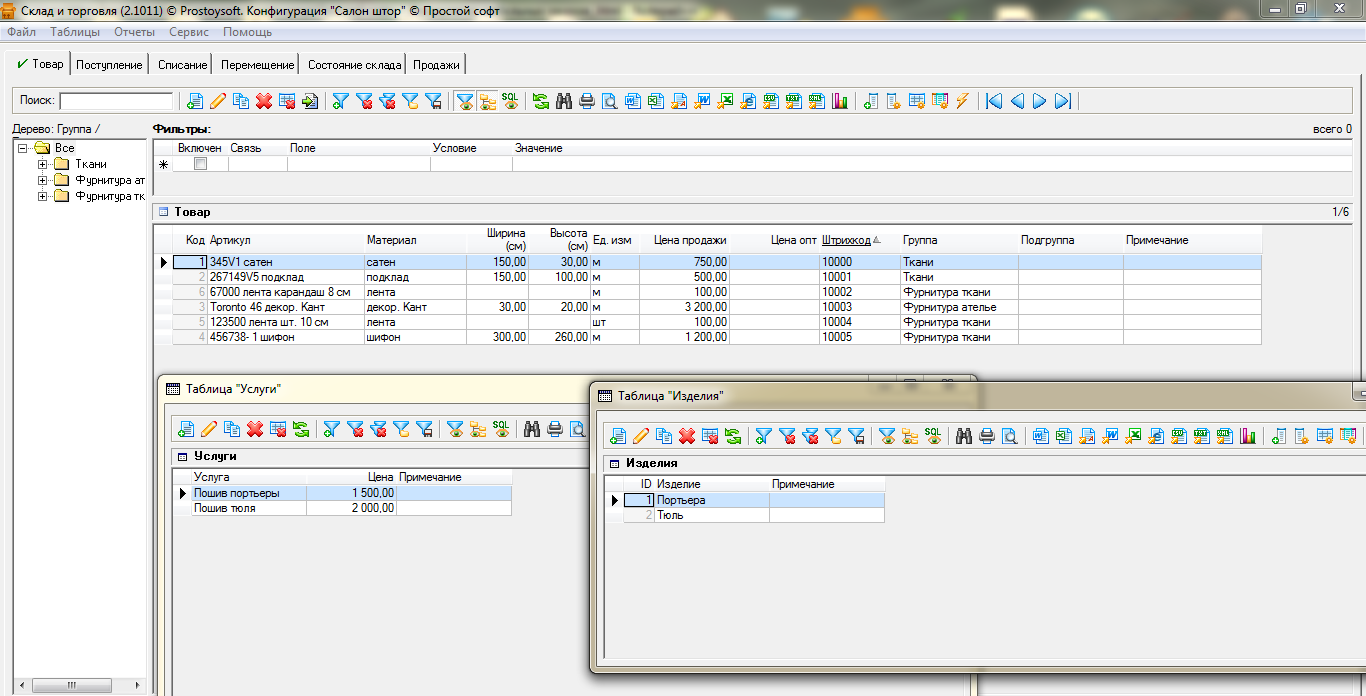Click the red X delete record icon in main toolbar
Screen dimensions: 1366x696
(x=264, y=101)
